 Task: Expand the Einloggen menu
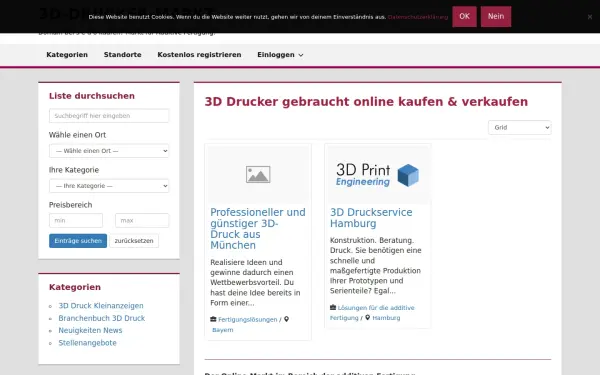coord(280,55)
